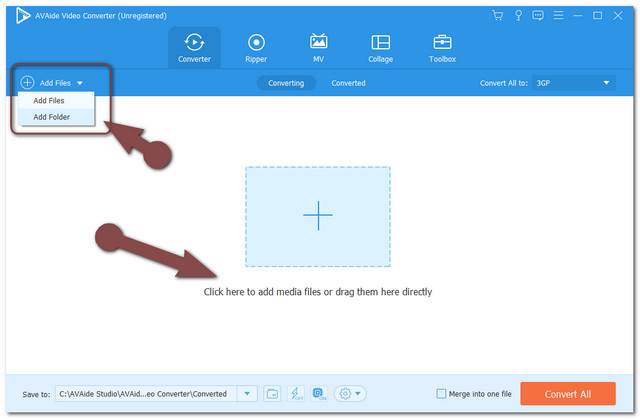The image size is (640, 419).
Task: Expand the Convert All to 3GP dropdown
Action: pos(573,83)
